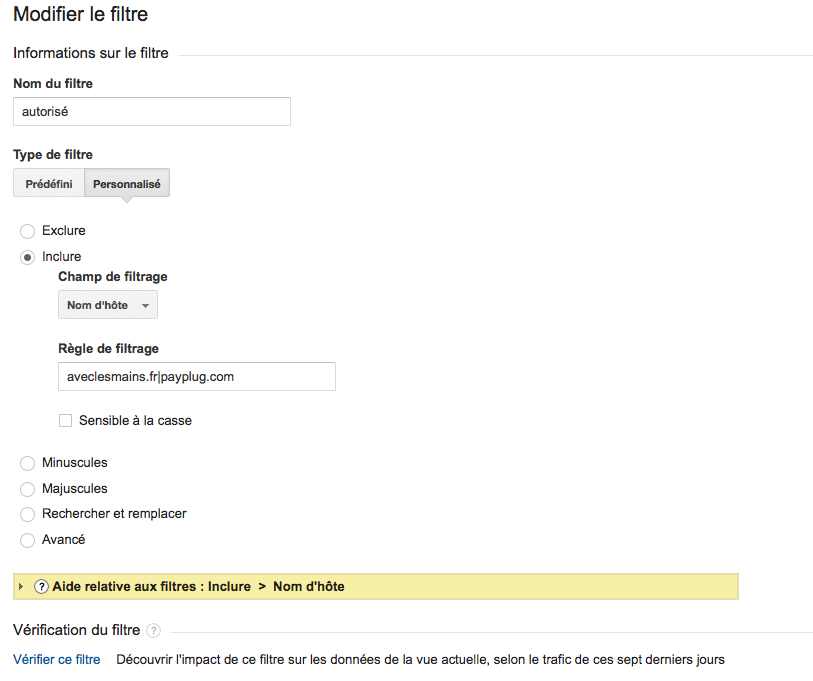
Task: Choose the Minuscules option
Action: [x=28, y=463]
